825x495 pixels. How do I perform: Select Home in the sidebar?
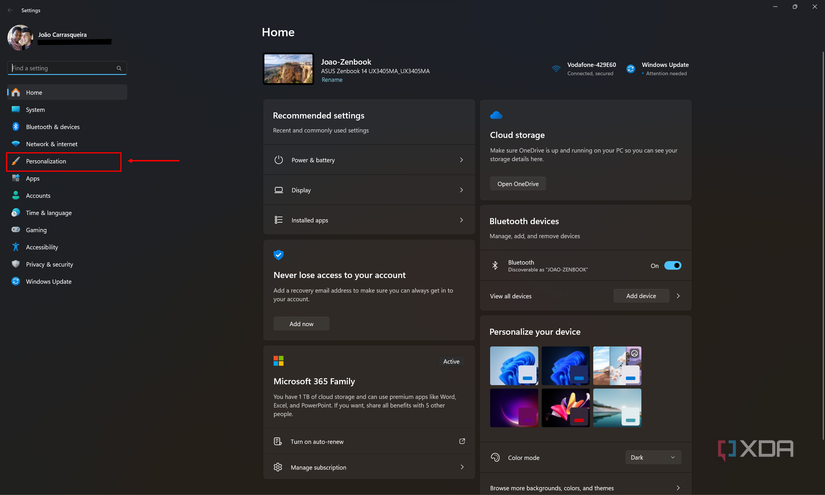[x=67, y=93]
